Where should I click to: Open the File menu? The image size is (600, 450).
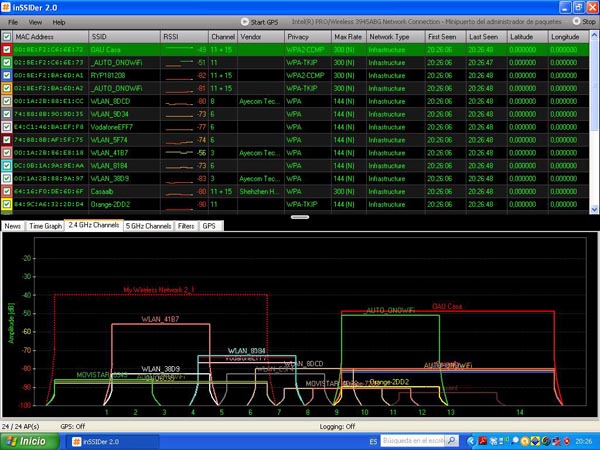point(13,22)
